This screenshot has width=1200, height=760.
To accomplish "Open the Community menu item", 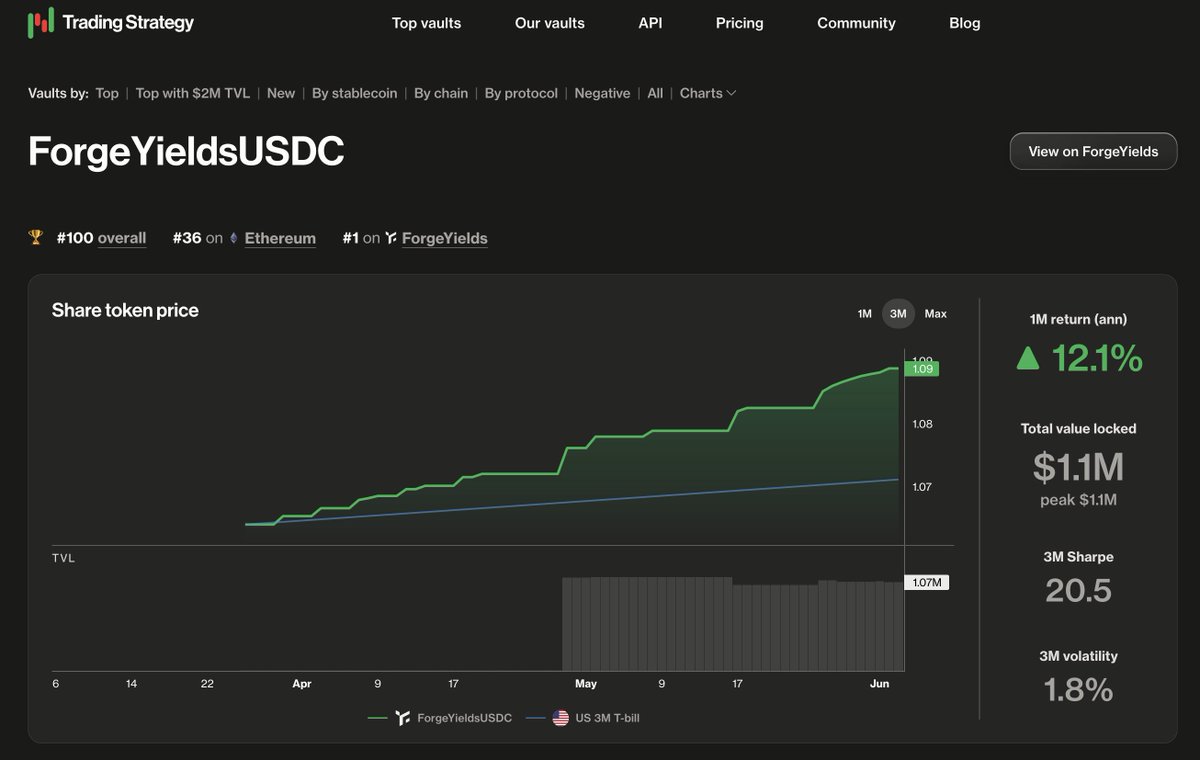I will 857,23.
